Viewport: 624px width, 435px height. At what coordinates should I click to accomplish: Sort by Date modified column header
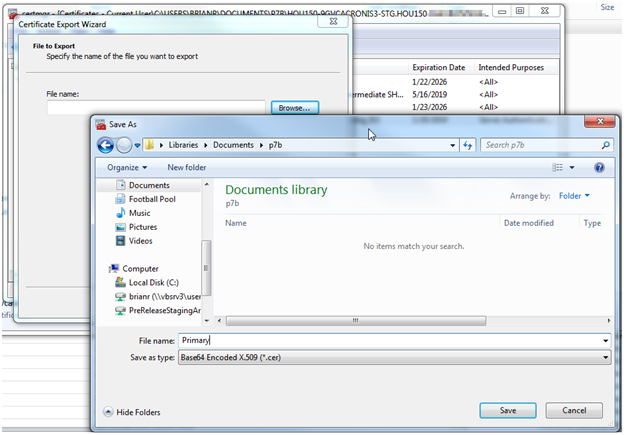tap(528, 223)
